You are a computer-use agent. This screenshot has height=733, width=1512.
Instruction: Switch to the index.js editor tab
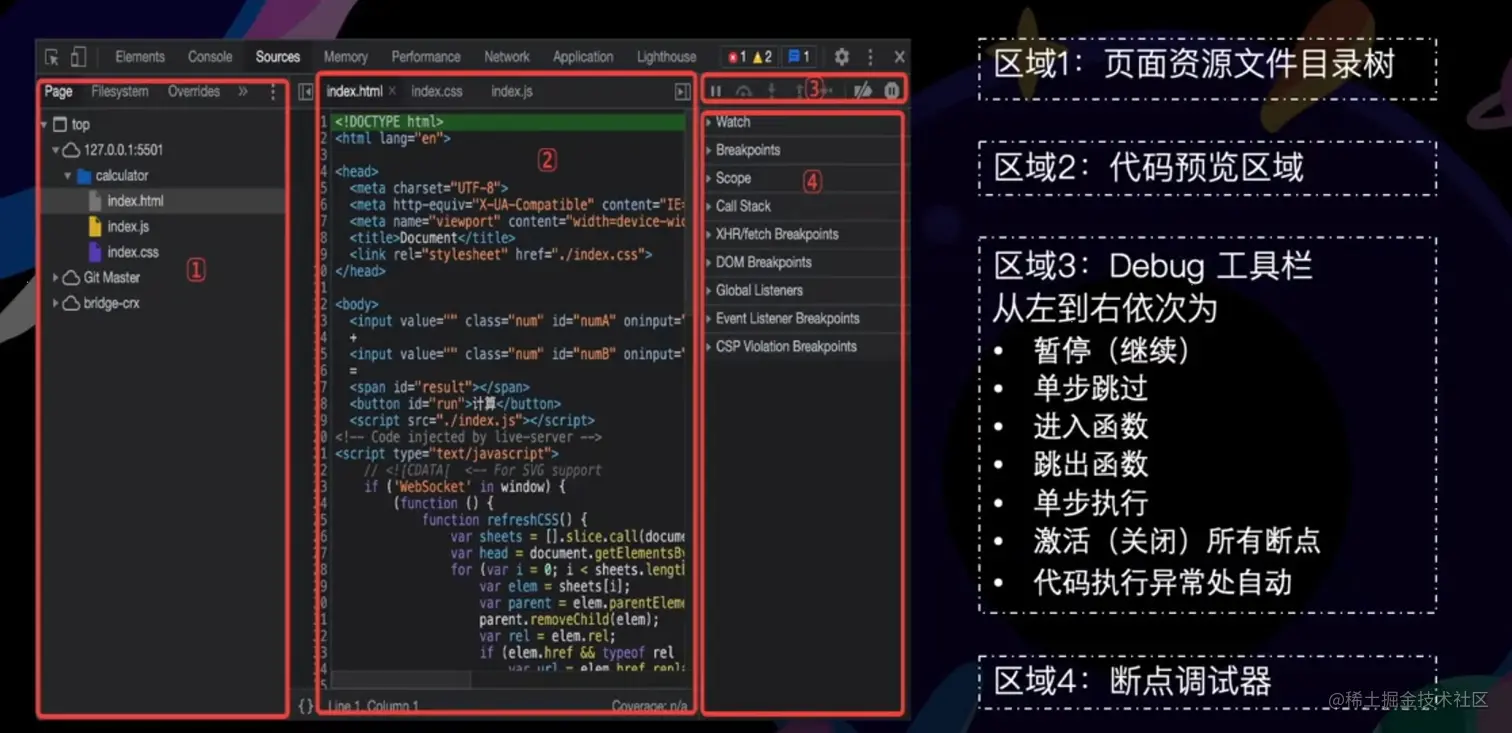pyautogui.click(x=512, y=91)
